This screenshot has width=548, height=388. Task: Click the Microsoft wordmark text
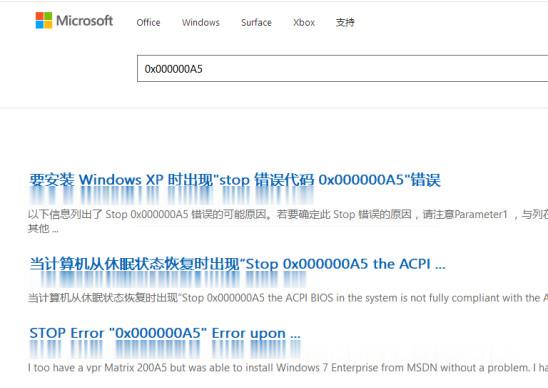tap(84, 21)
